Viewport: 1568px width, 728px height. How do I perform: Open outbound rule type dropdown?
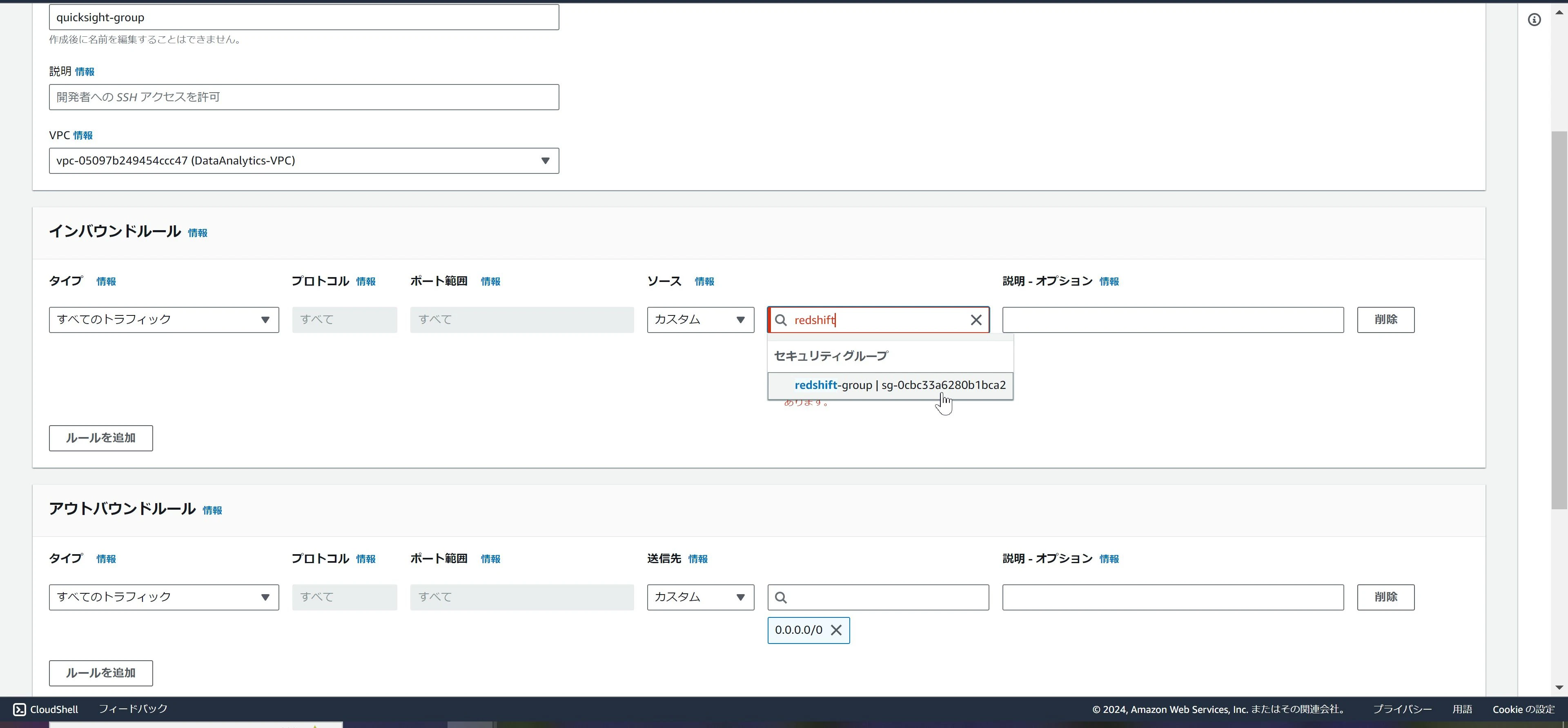[164, 597]
